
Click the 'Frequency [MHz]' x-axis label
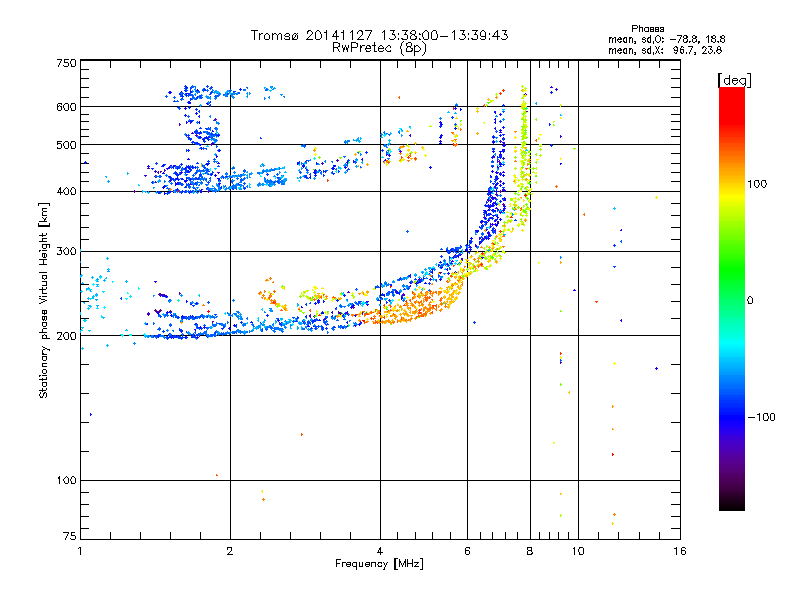tap(379, 564)
